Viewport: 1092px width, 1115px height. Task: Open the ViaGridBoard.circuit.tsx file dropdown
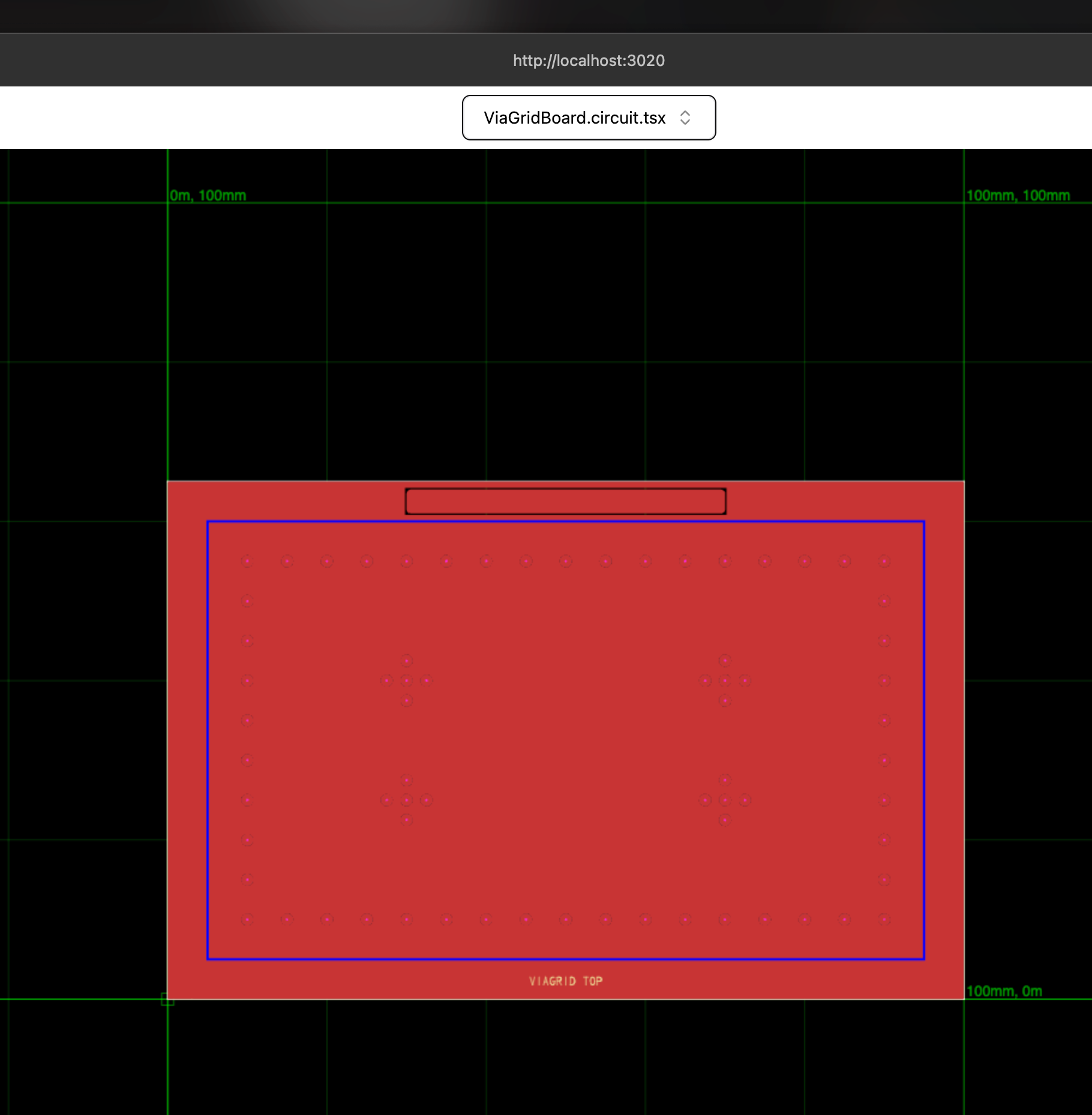[589, 118]
